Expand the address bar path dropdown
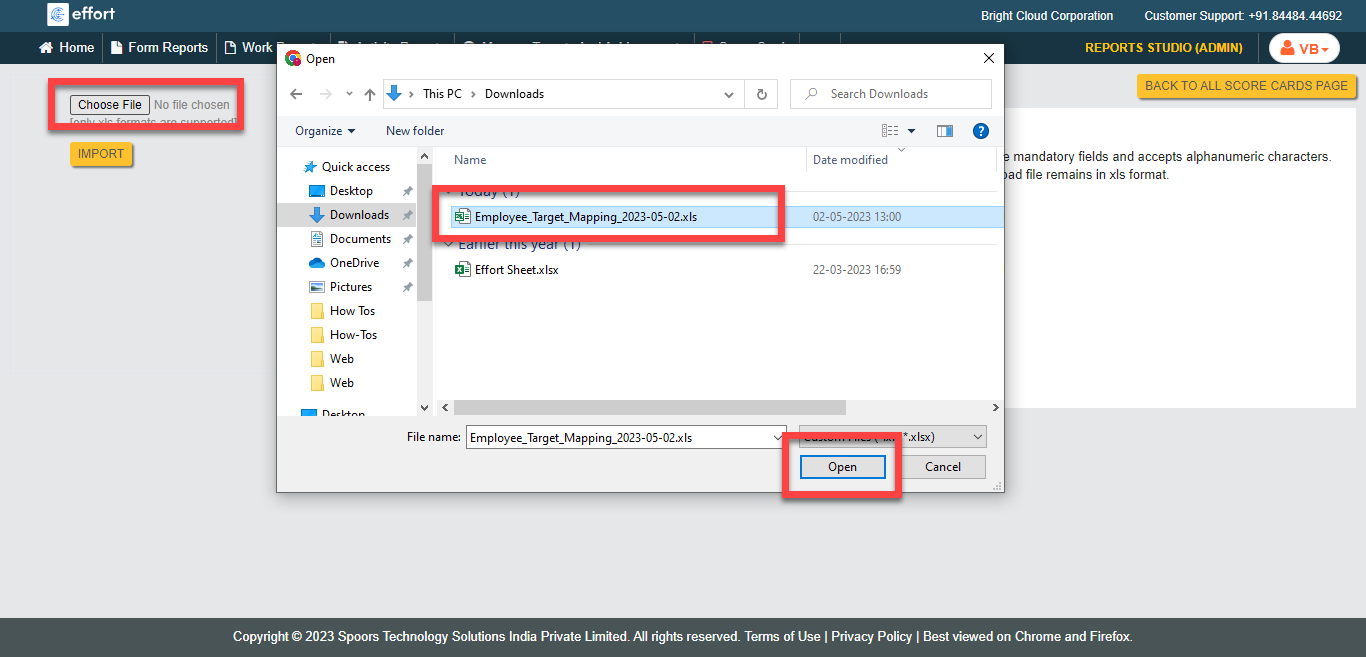Viewport: 1366px width, 657px height. [728, 94]
